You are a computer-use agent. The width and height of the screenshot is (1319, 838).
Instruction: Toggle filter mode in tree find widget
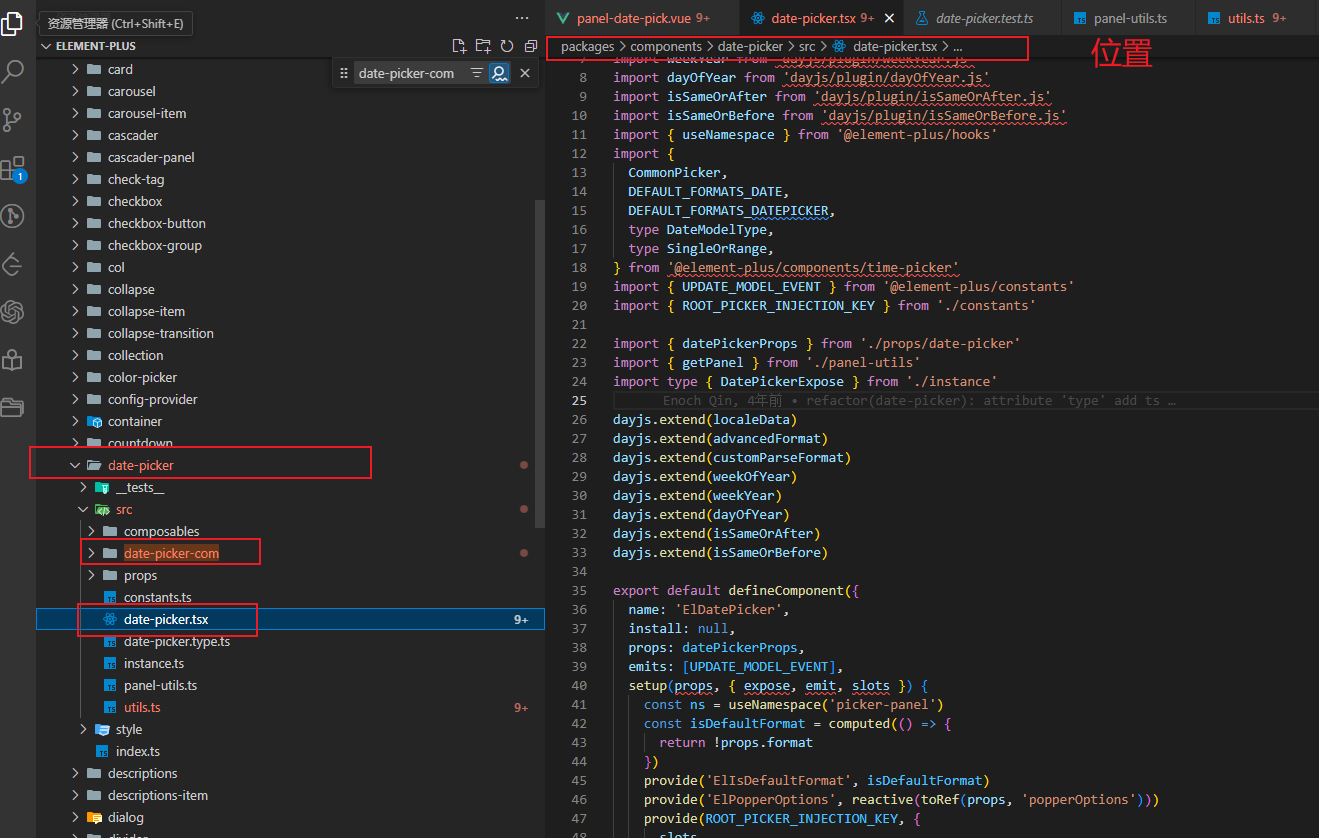click(476, 73)
